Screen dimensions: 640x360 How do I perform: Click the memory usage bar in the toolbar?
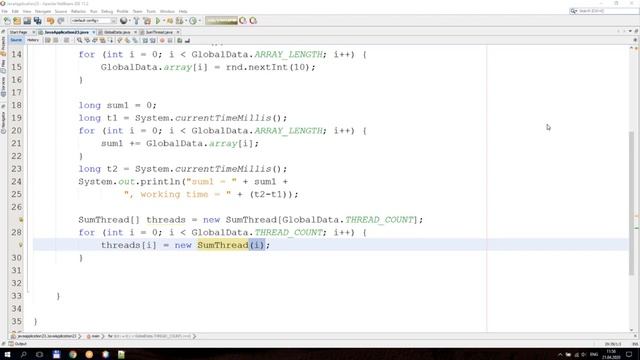tap(221, 20)
